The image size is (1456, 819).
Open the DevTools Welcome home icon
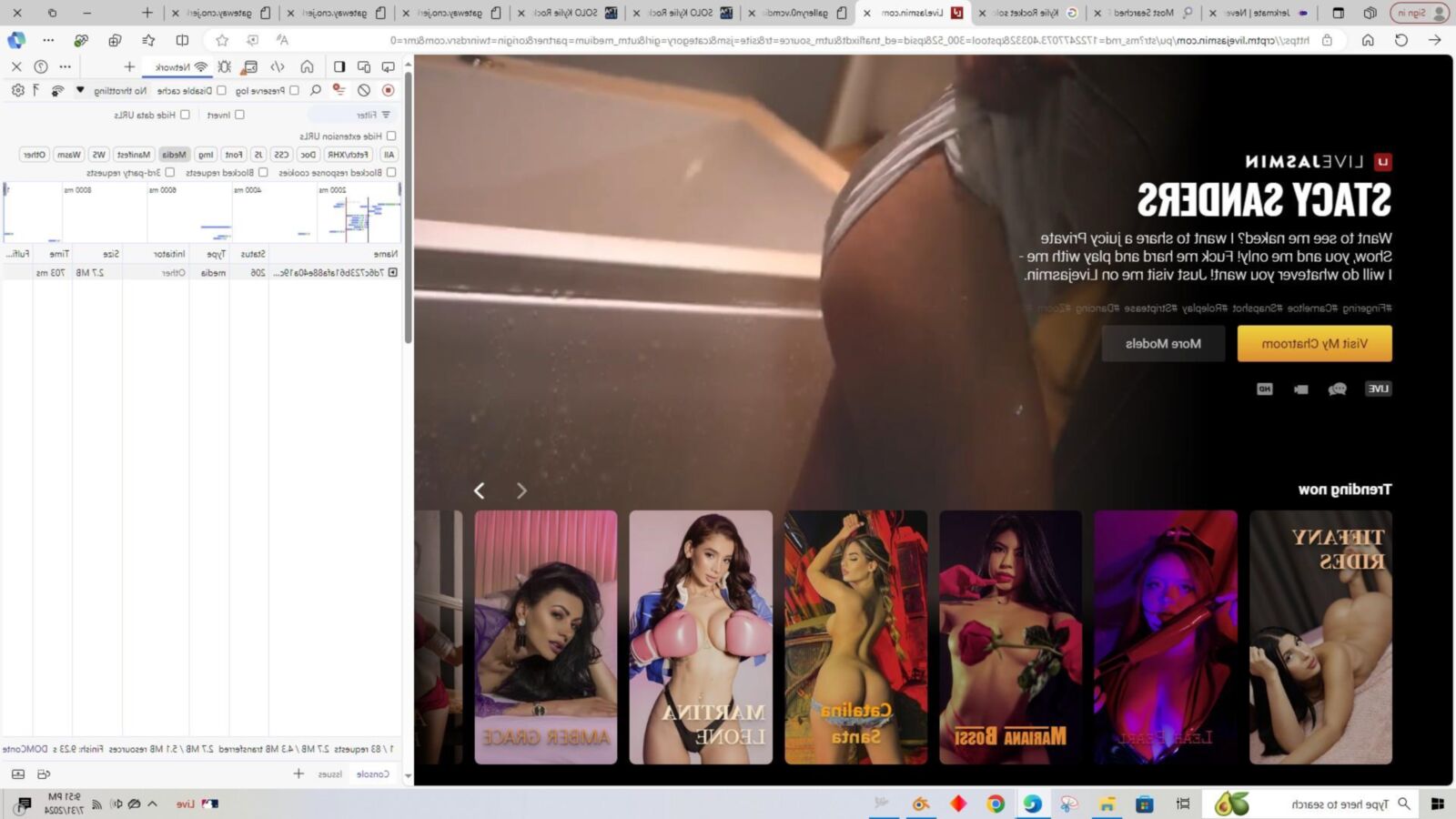[308, 66]
